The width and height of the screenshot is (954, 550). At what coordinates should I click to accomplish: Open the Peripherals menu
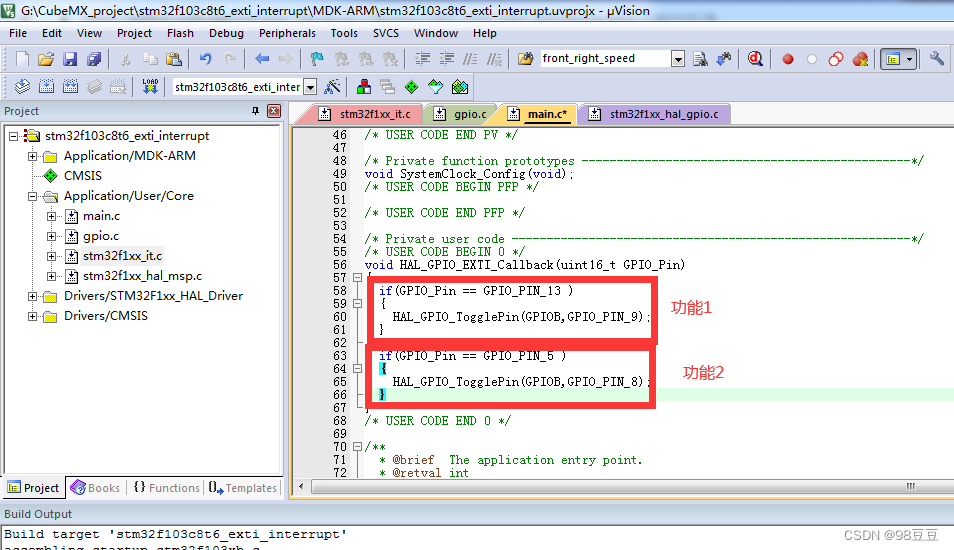(287, 33)
